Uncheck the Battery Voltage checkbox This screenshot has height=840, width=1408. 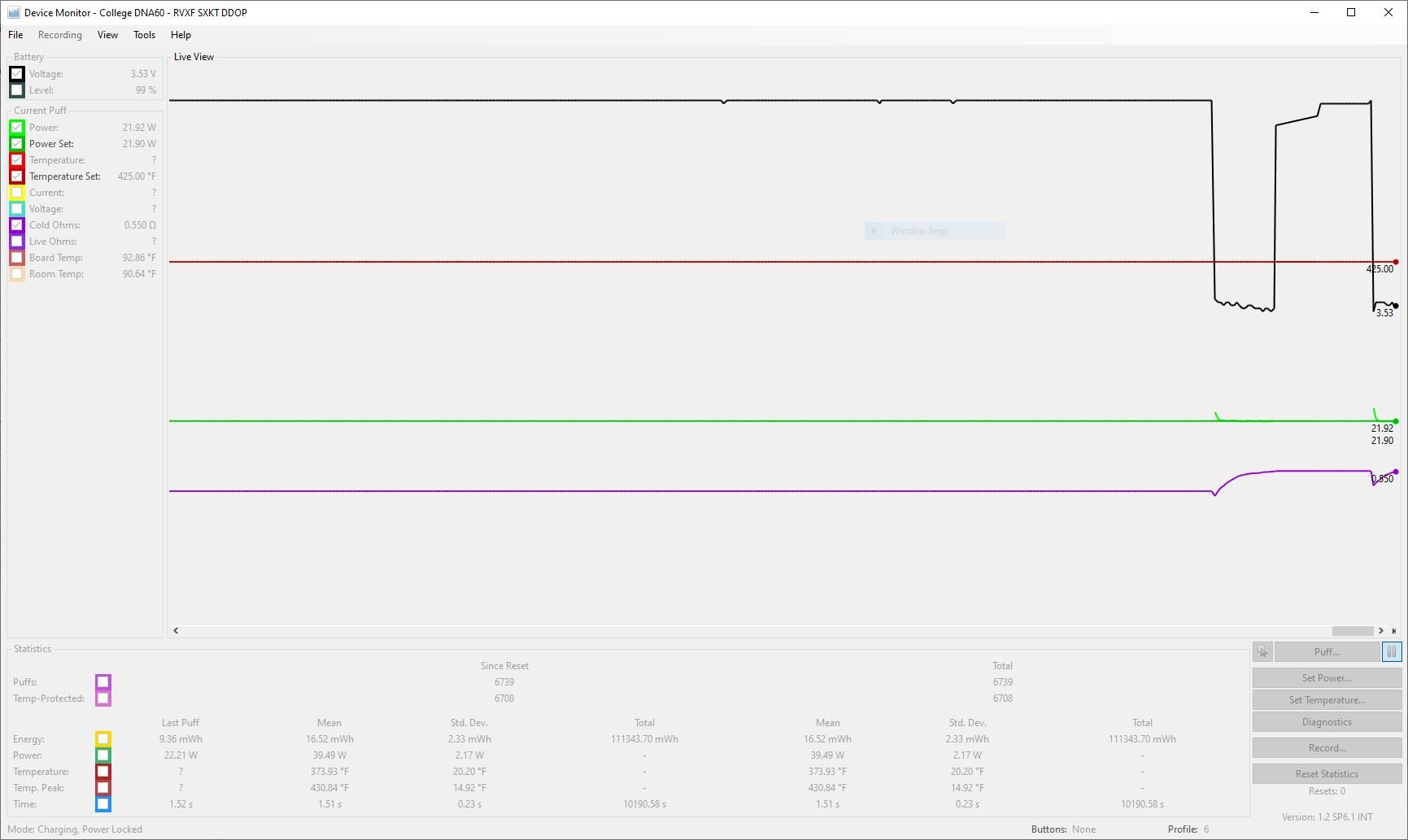(x=16, y=74)
